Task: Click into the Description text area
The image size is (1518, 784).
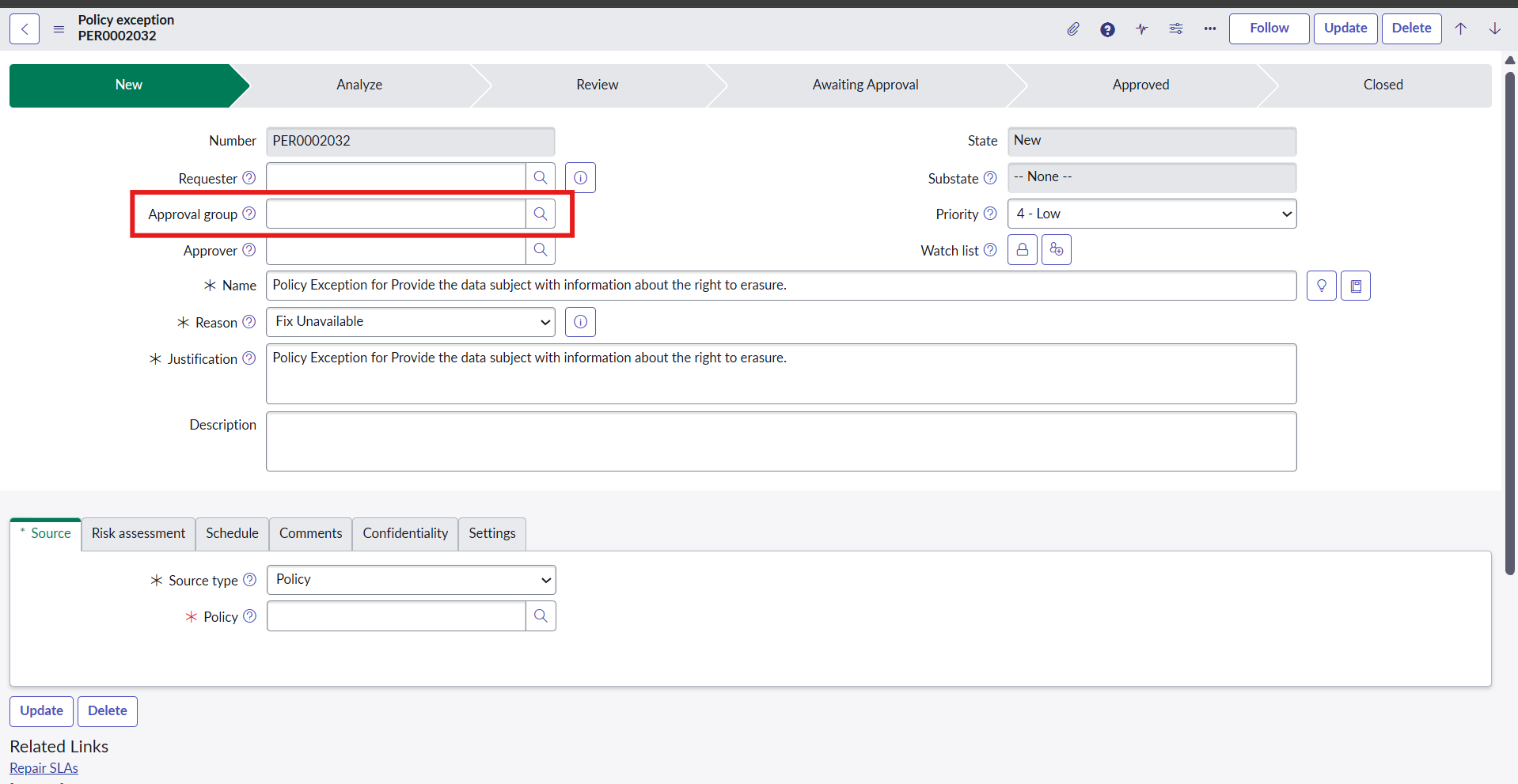Action: tap(780, 441)
